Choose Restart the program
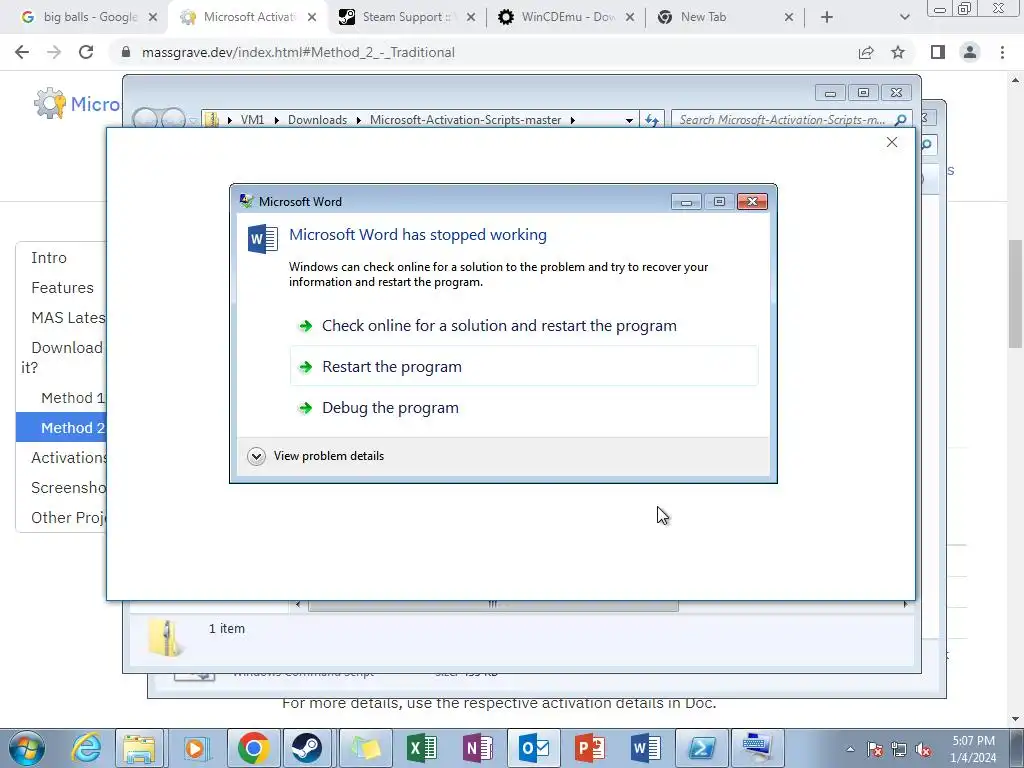 coord(524,366)
